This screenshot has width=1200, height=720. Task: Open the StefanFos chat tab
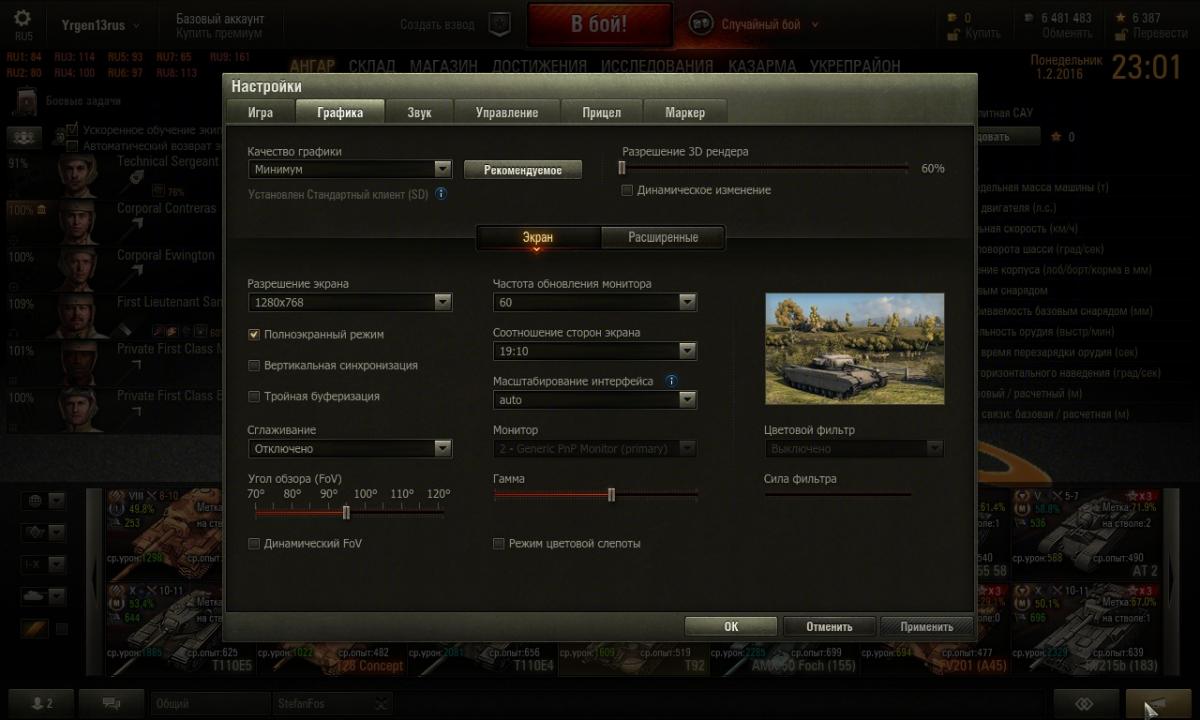[332, 704]
